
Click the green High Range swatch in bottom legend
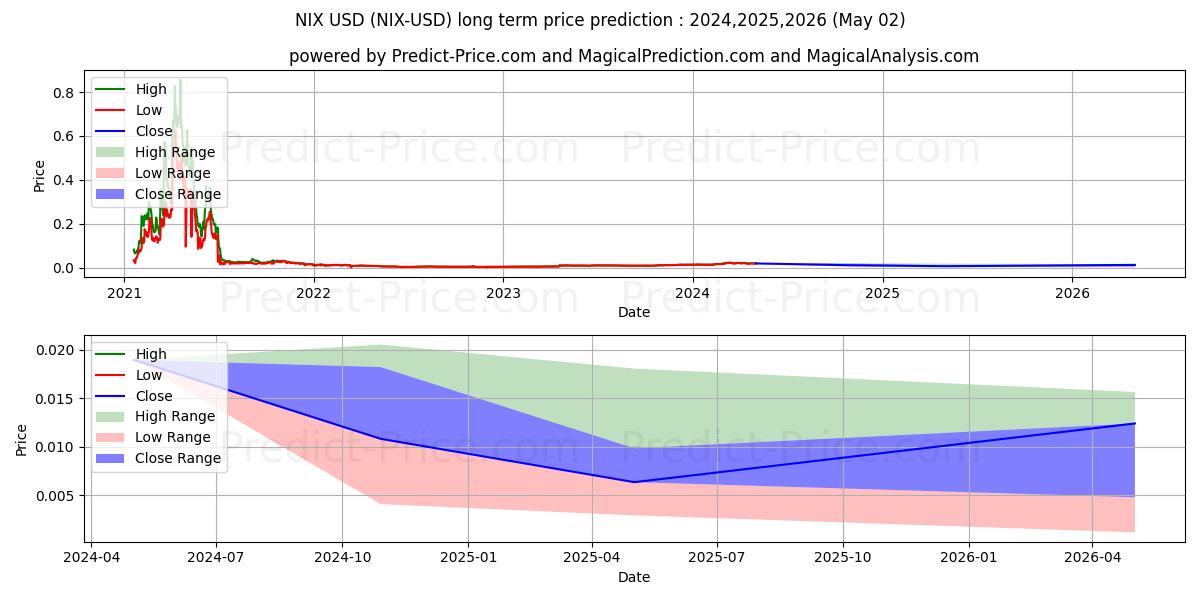coord(111,417)
